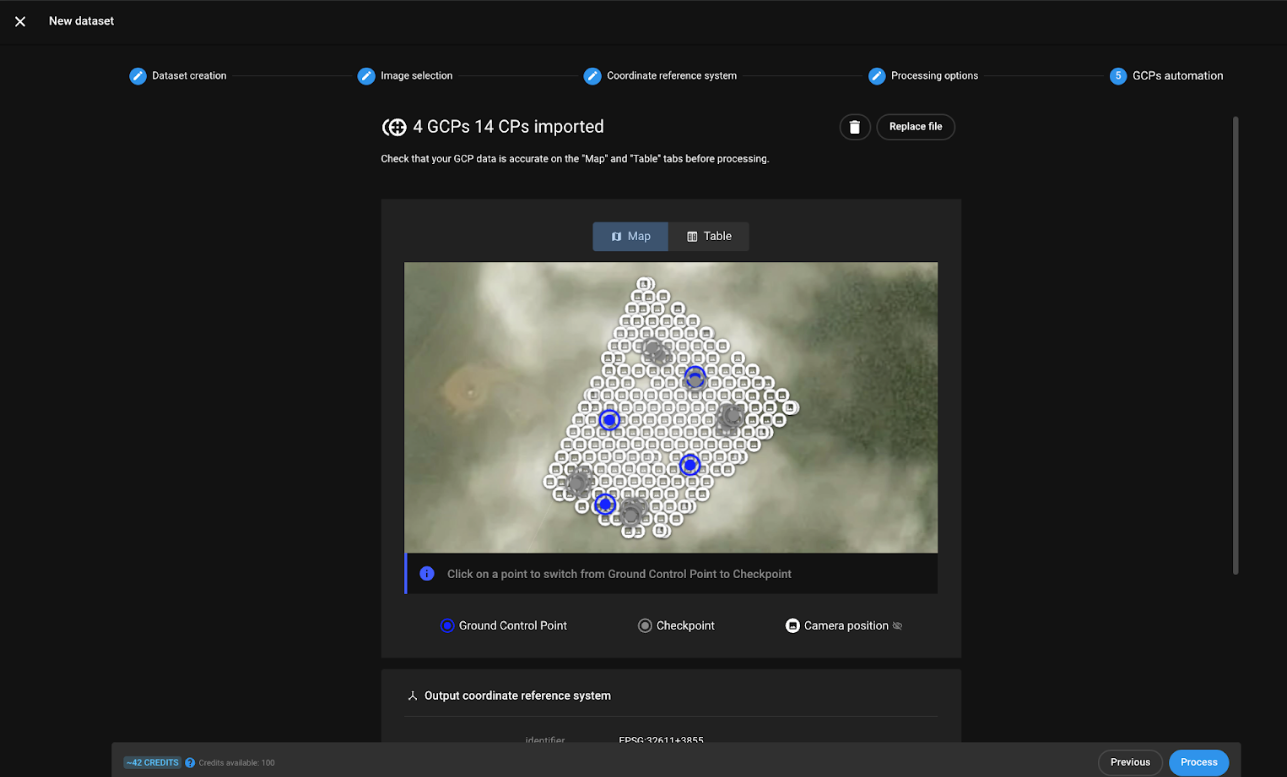The height and width of the screenshot is (777, 1287).
Task: Click the axis icon beside Output coordinate reference system
Action: (x=412, y=695)
